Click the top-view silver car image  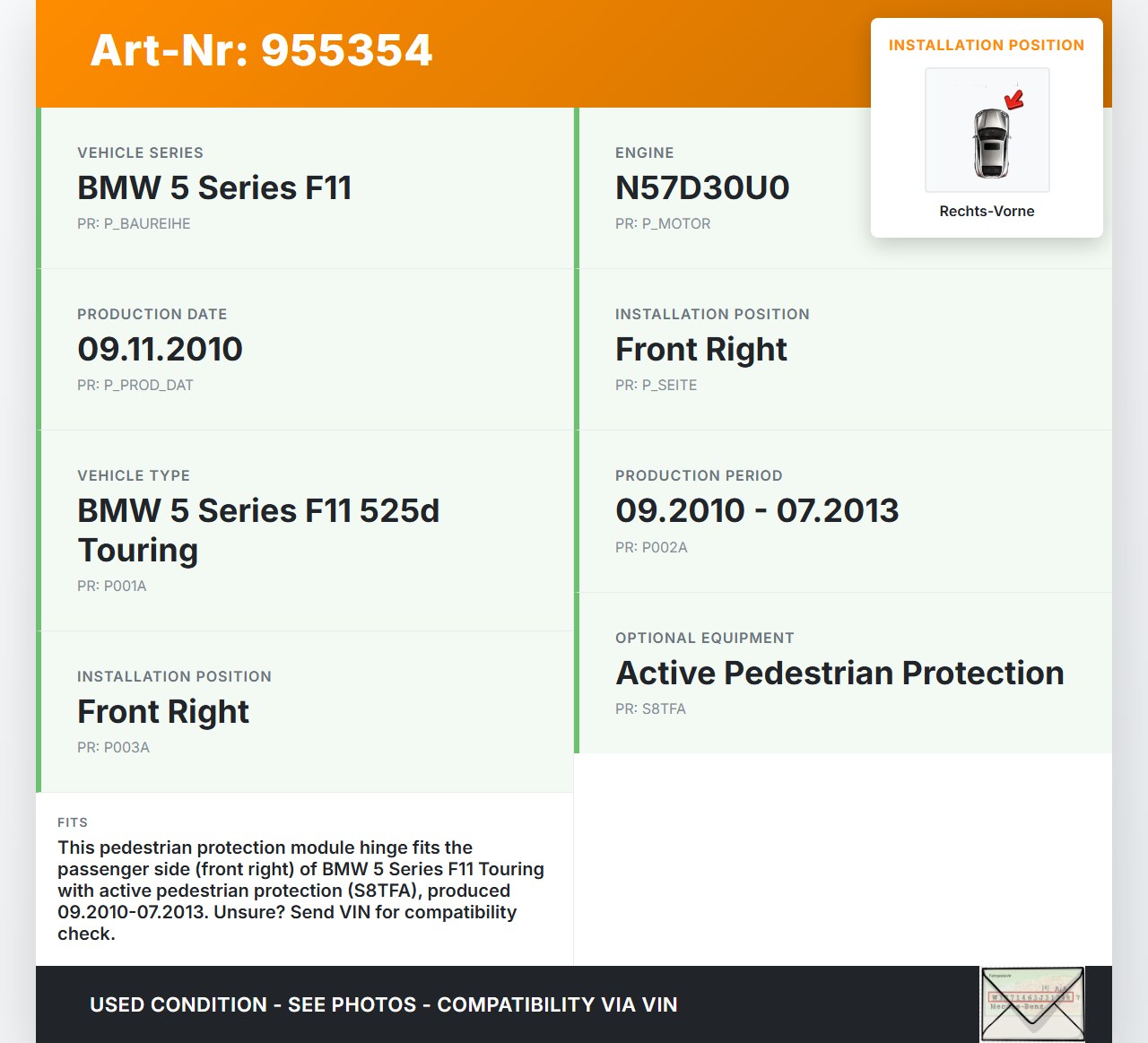click(x=990, y=142)
